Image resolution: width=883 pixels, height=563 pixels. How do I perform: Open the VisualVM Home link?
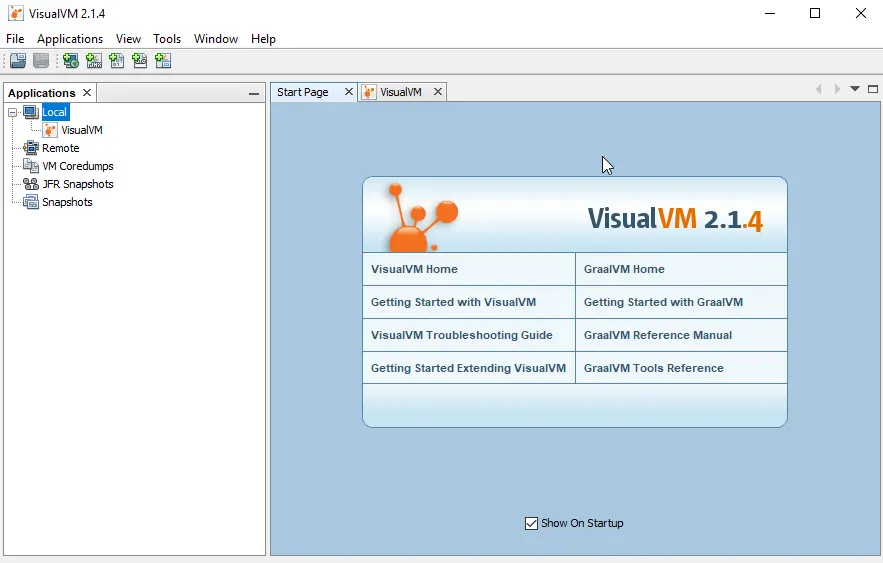point(414,269)
